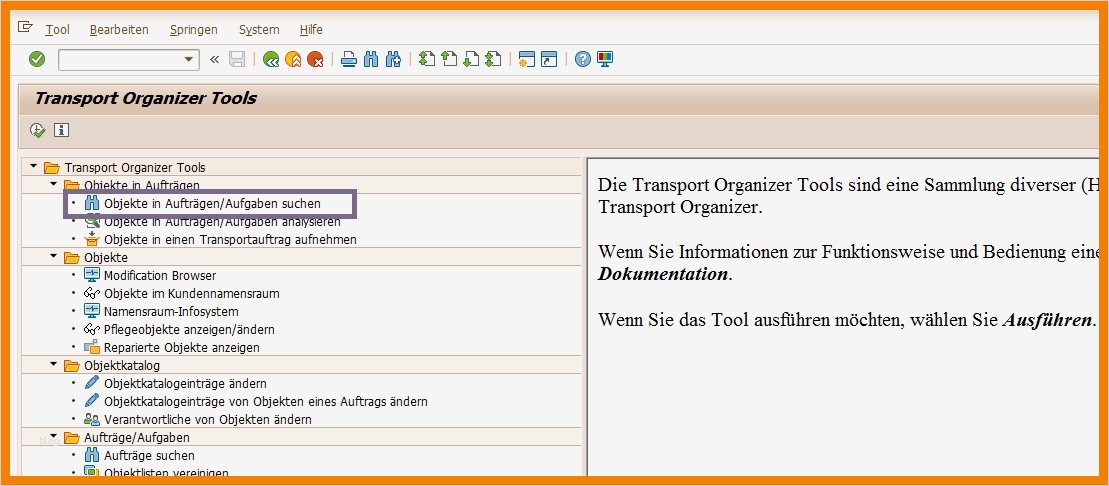This screenshot has height=486, width=1109.
Task: Select Modification Browser entry
Action: click(x=160, y=276)
